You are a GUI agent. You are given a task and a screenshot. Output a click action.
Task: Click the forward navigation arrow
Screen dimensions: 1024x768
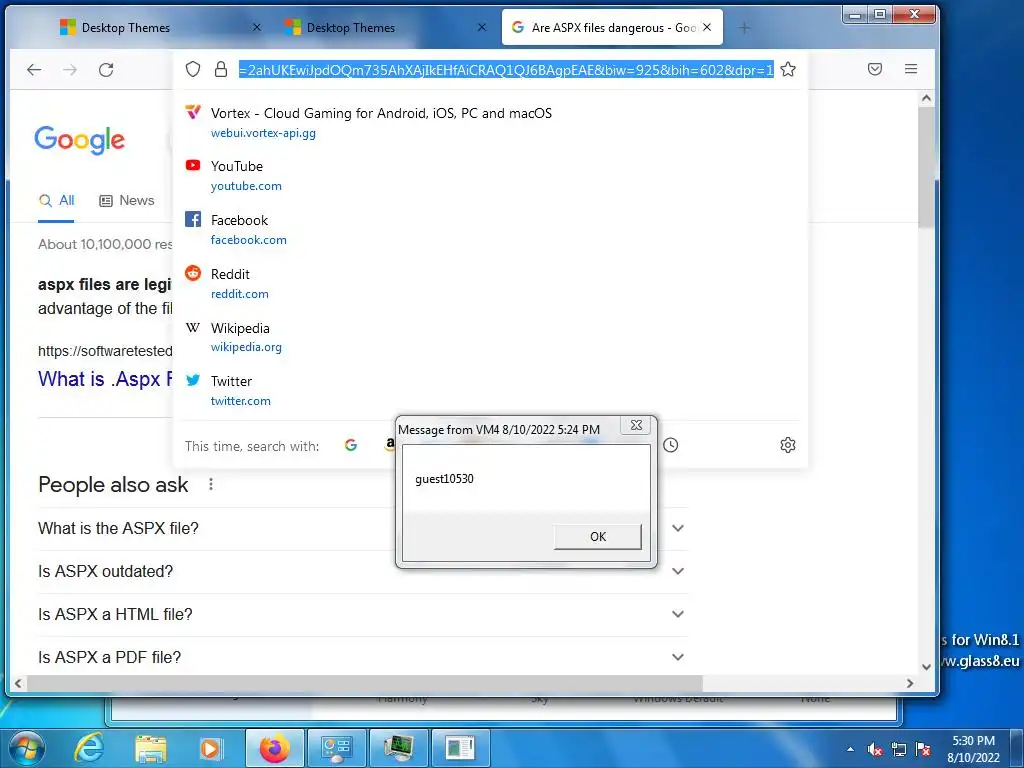tap(70, 69)
